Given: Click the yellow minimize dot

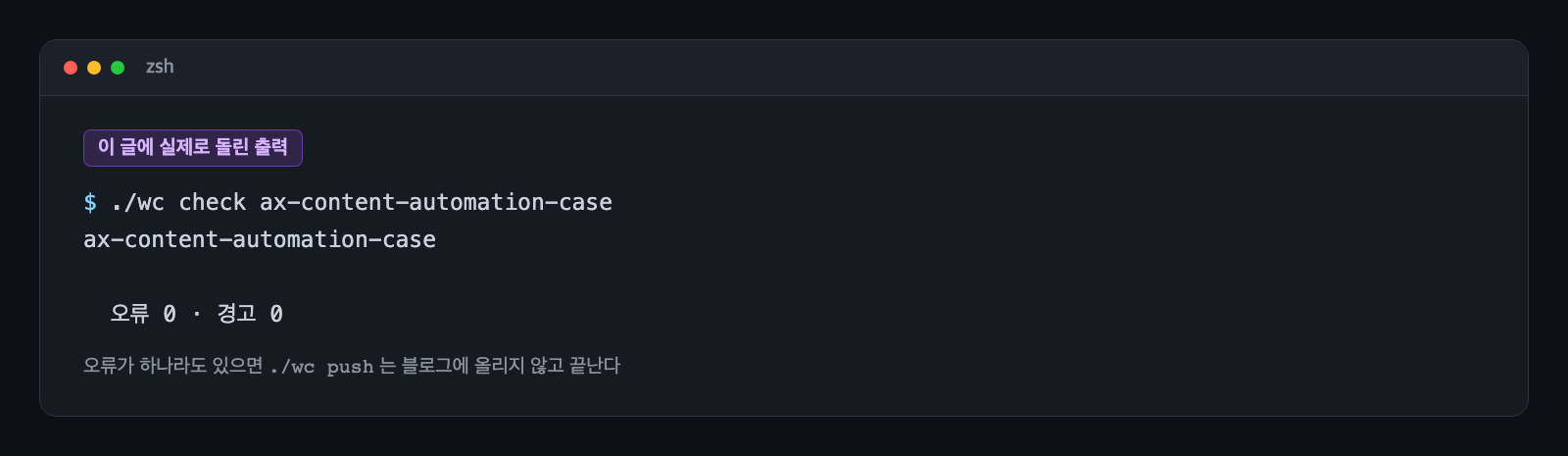Looking at the screenshot, I should click(94, 68).
